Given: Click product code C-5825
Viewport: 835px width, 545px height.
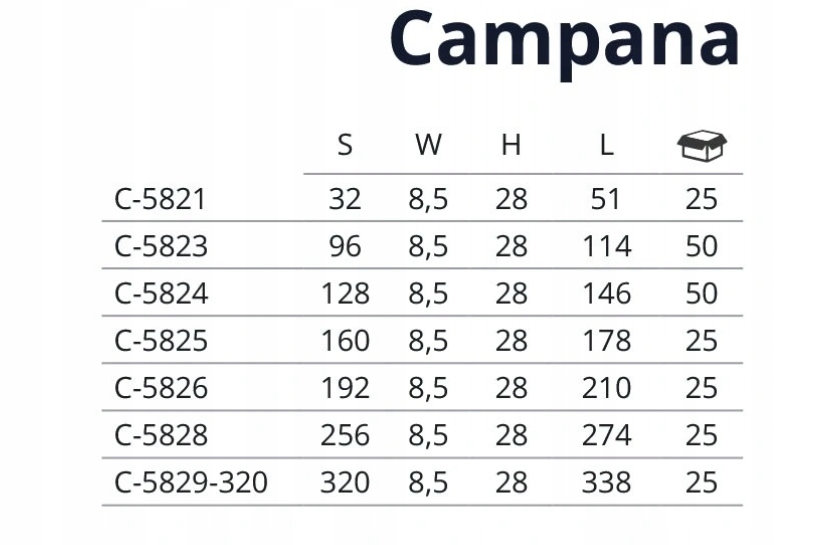Looking at the screenshot, I should [161, 341].
